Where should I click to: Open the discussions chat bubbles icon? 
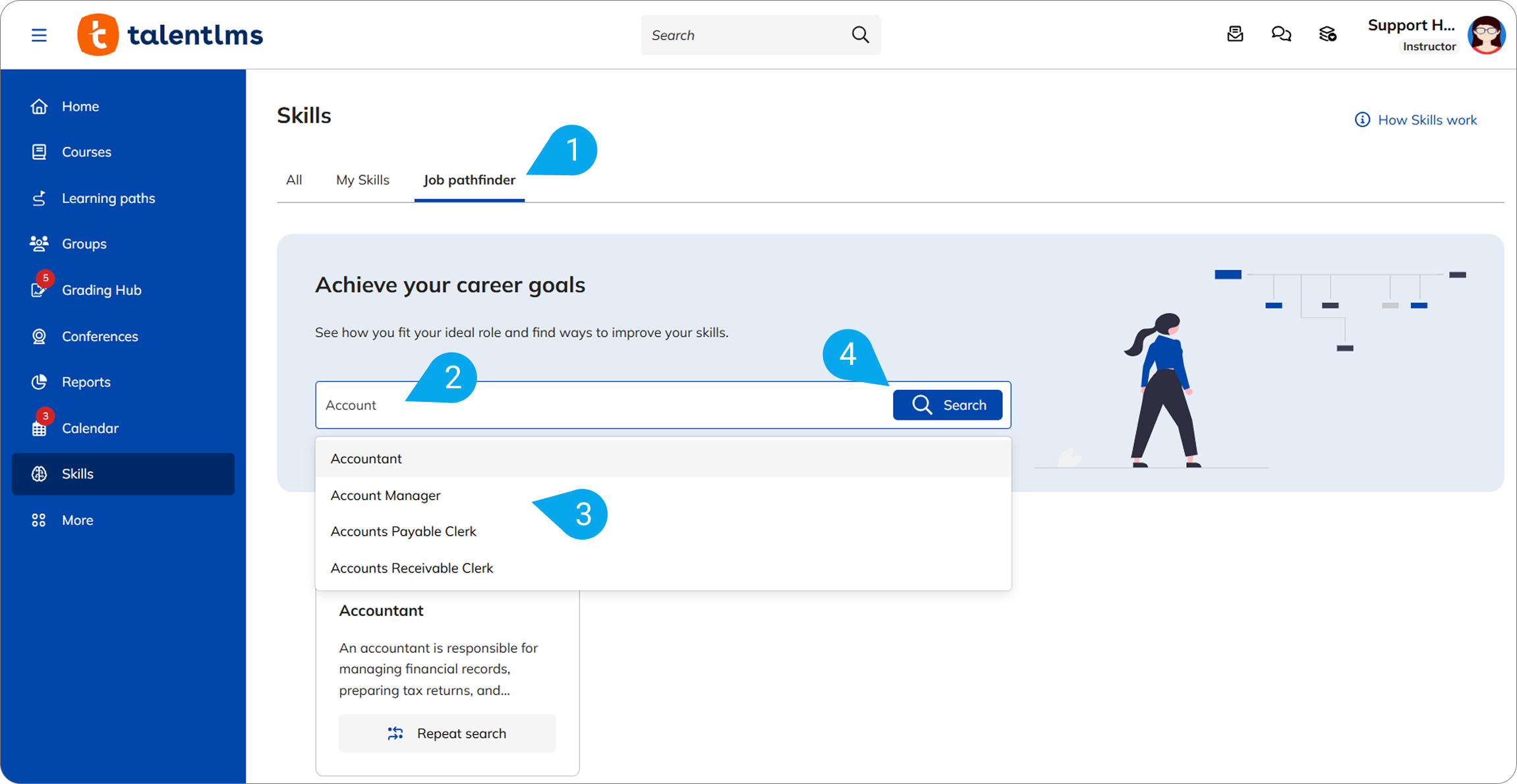(1281, 34)
